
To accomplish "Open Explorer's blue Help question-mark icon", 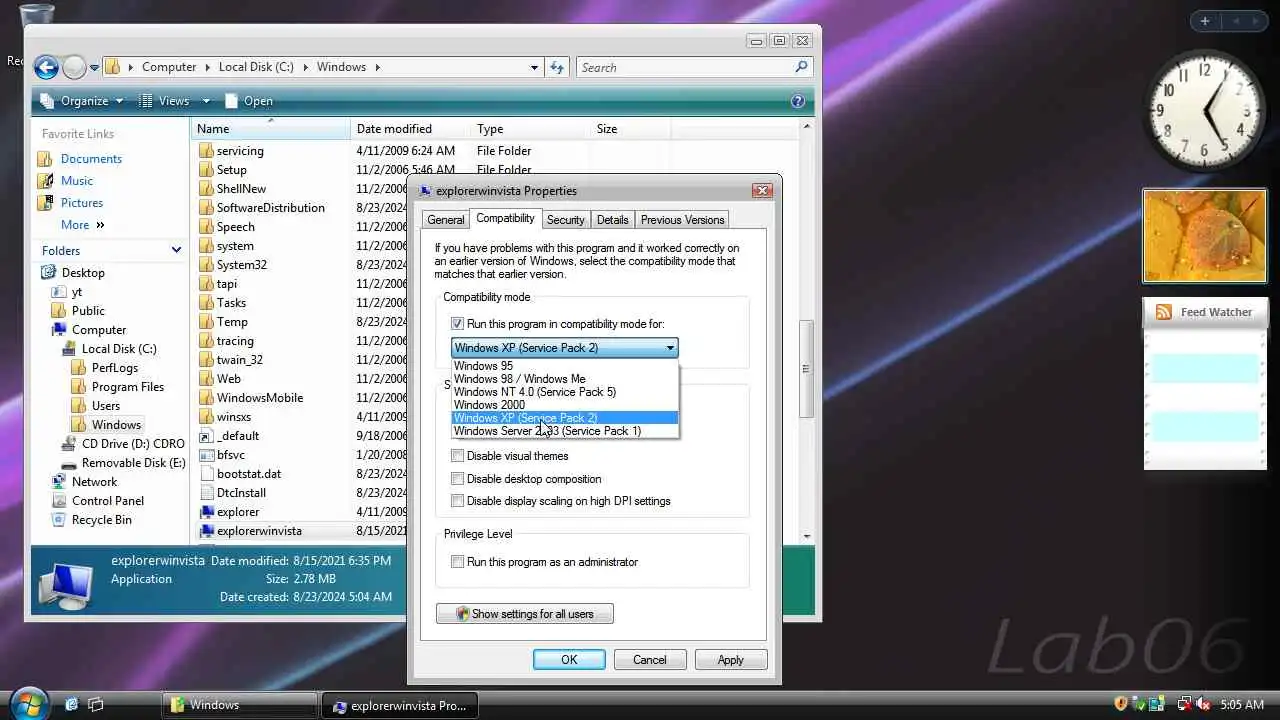I will pyautogui.click(x=798, y=101).
